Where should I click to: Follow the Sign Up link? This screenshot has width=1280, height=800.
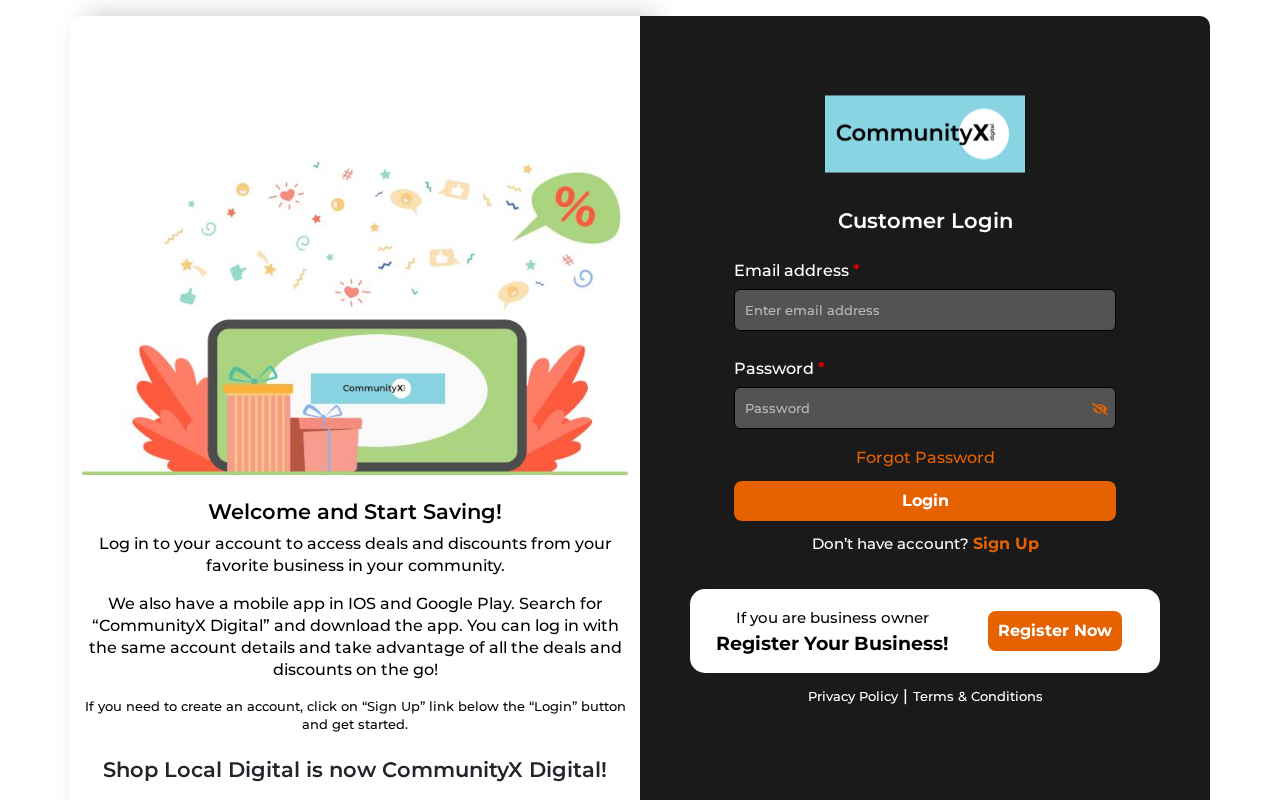(x=1006, y=544)
